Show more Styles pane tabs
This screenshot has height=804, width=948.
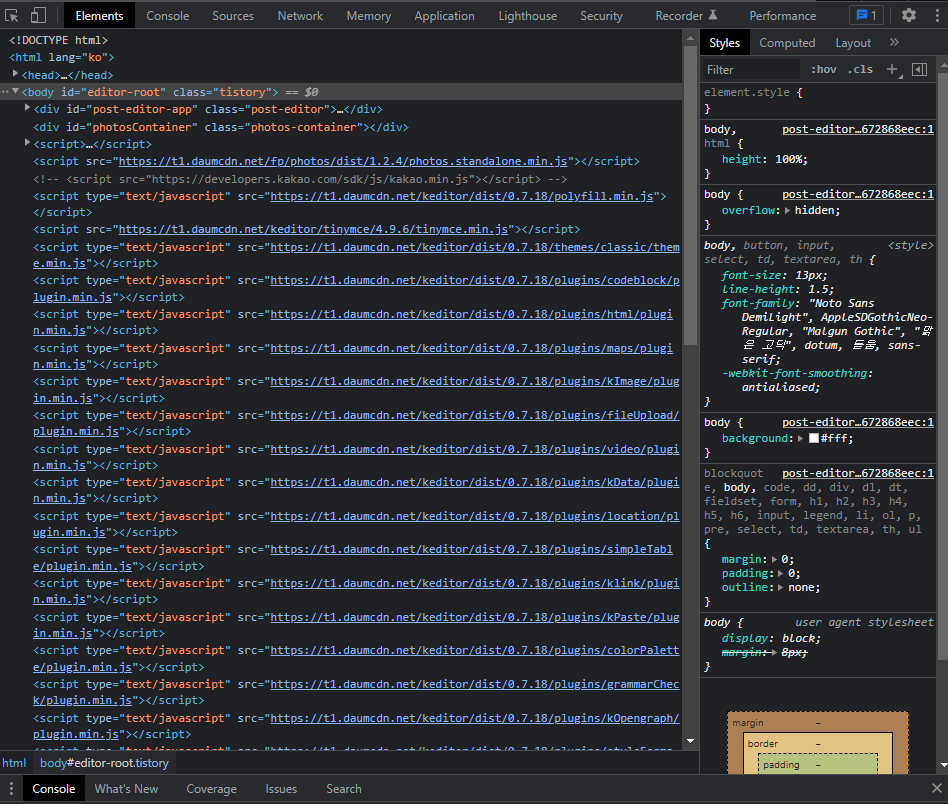894,42
